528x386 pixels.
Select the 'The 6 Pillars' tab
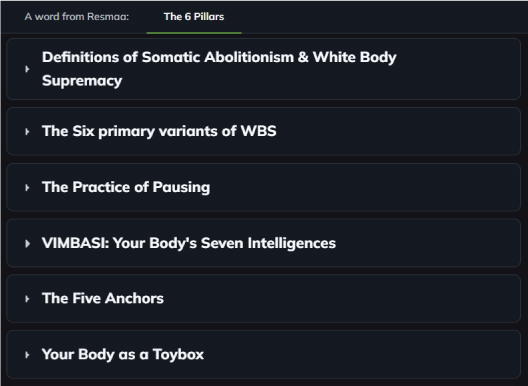coord(194,17)
